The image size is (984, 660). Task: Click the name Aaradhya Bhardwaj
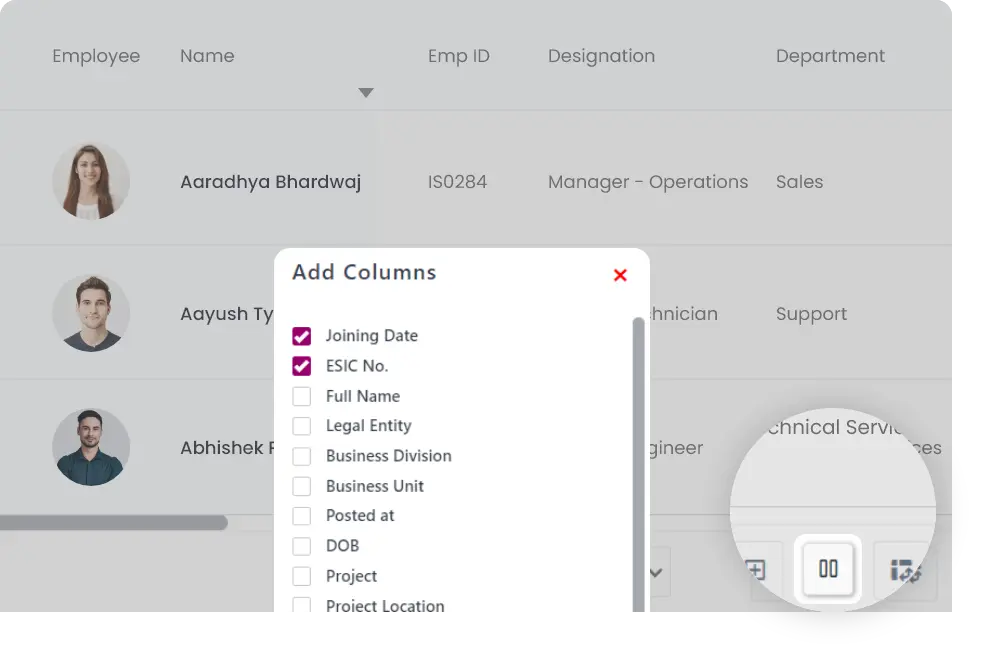[270, 182]
